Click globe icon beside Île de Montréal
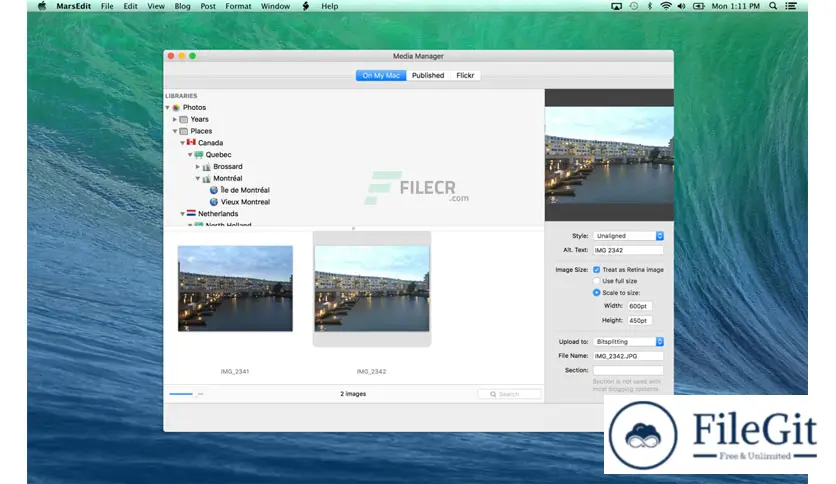The width and height of the screenshot is (836, 484). (x=214, y=190)
